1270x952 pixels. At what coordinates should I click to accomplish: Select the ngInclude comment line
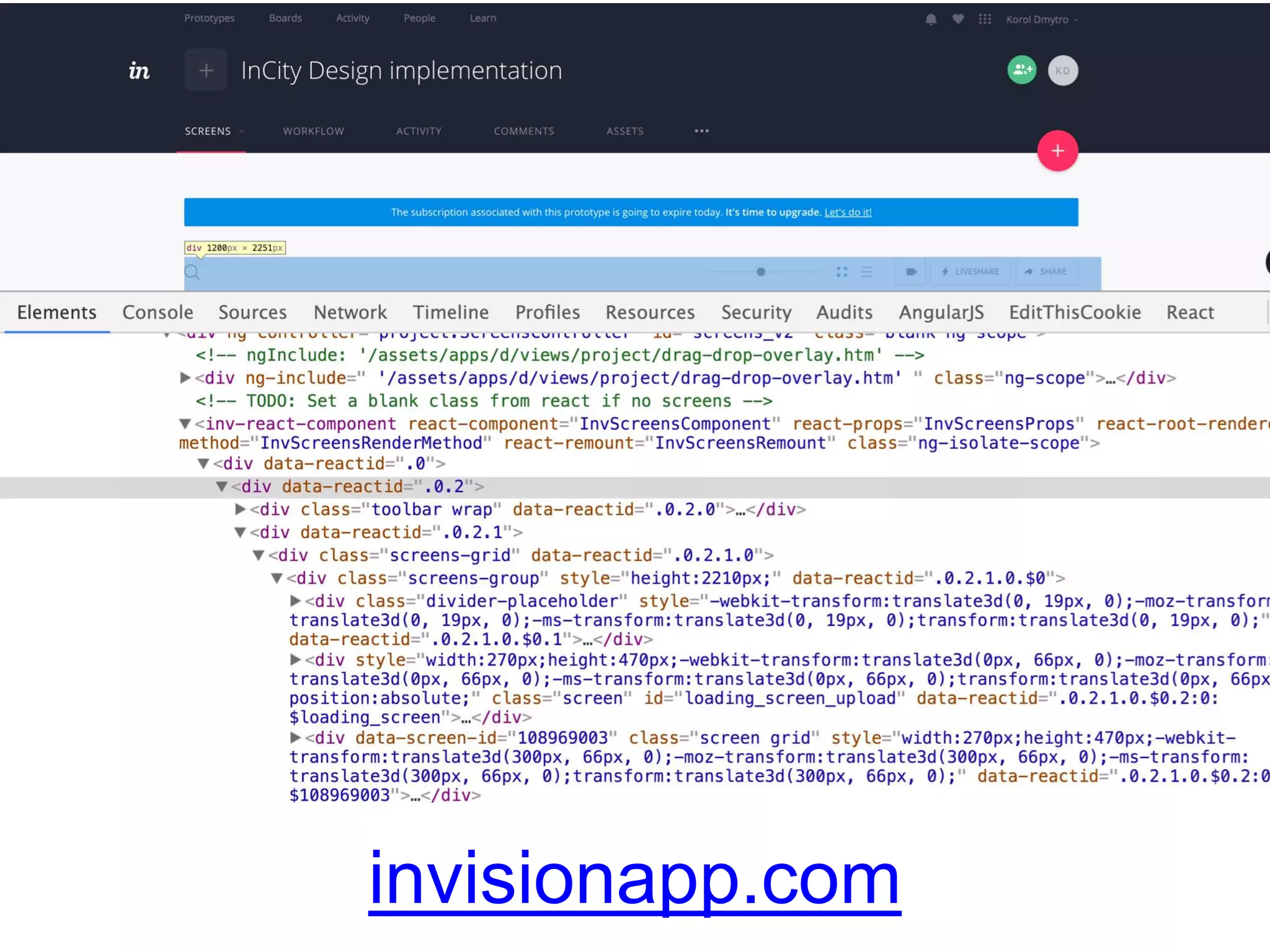560,355
